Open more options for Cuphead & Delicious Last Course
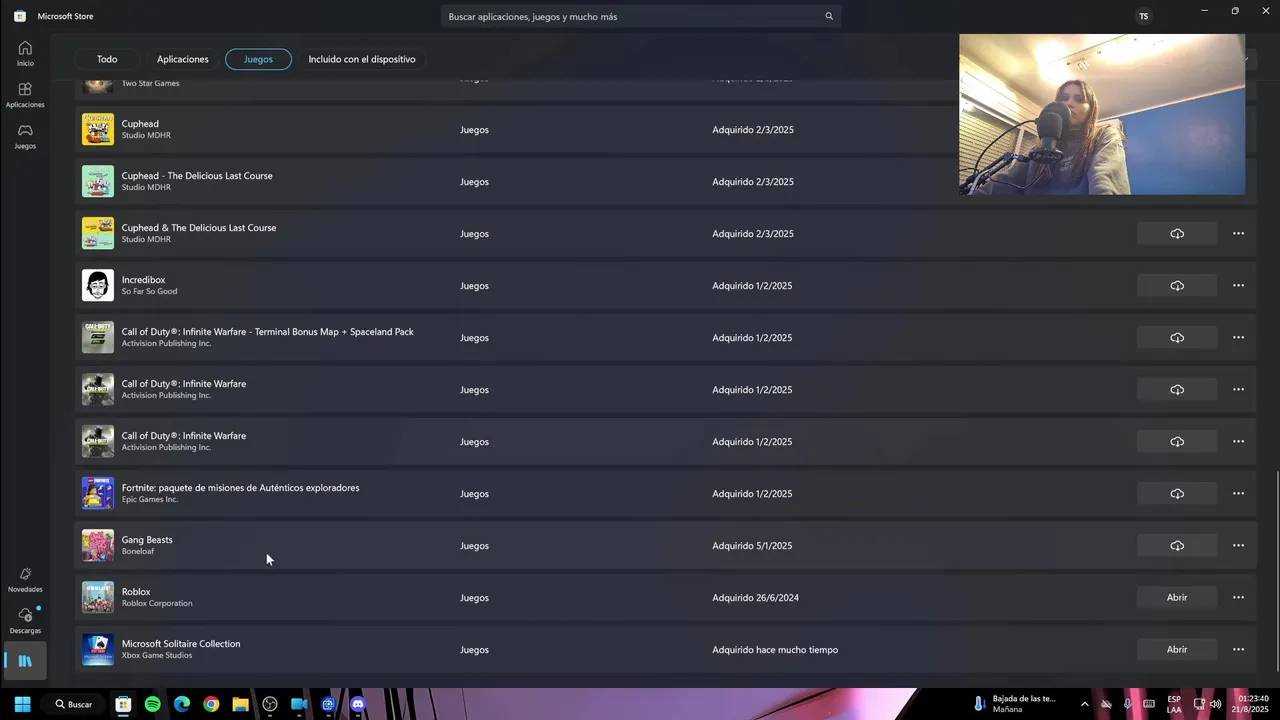Screen dimensions: 1280x720 click(1238, 234)
